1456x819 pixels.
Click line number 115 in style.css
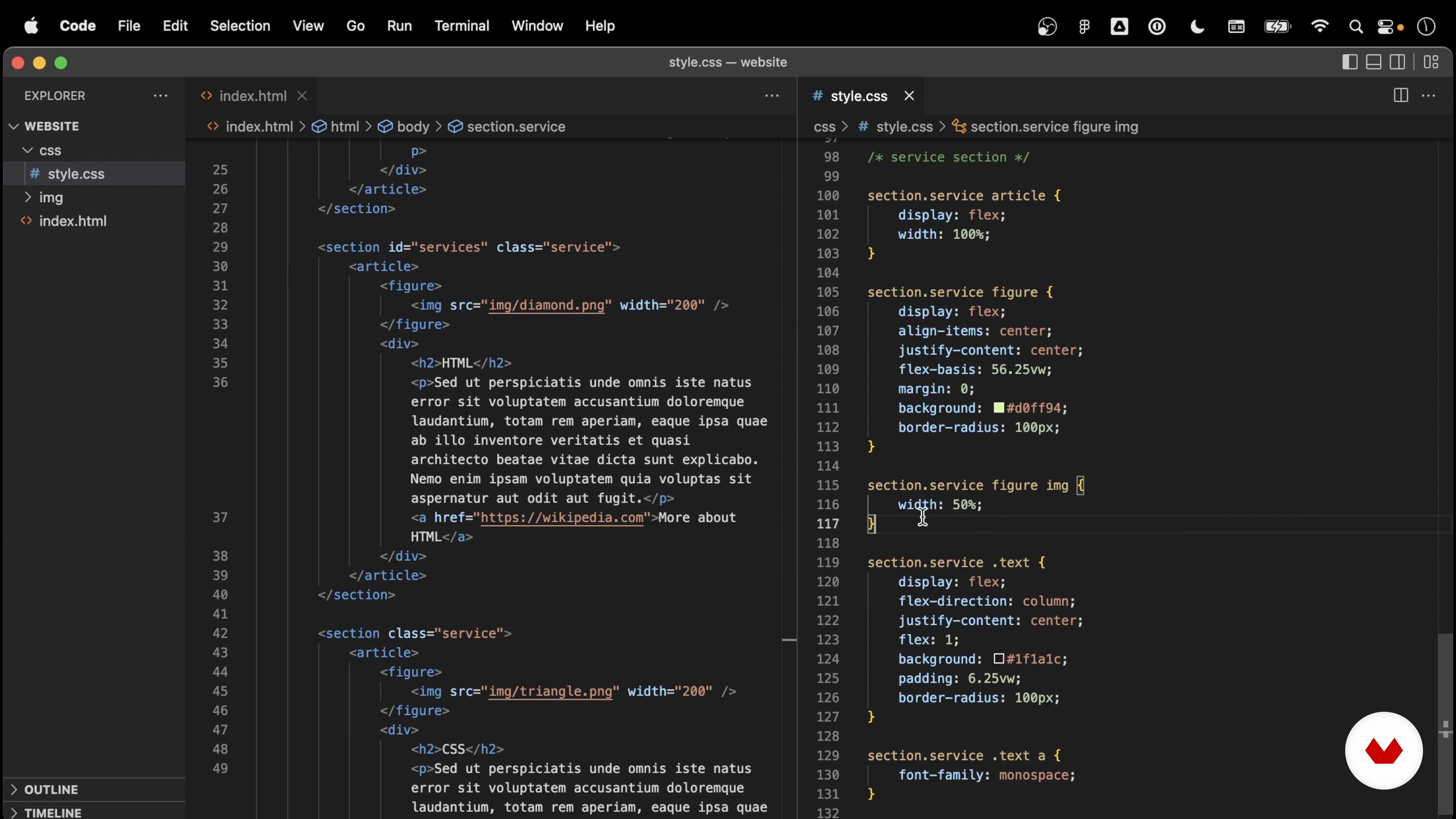(x=827, y=485)
